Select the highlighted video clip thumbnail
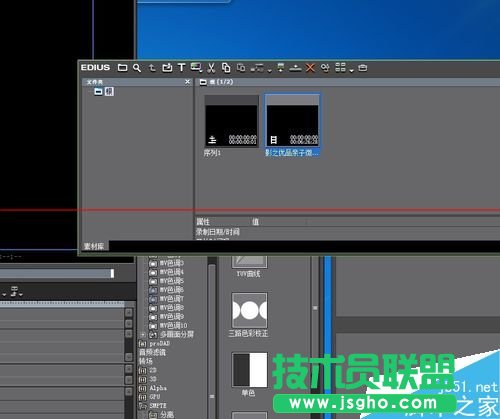Image resolution: width=500 pixels, height=419 pixels. (292, 121)
